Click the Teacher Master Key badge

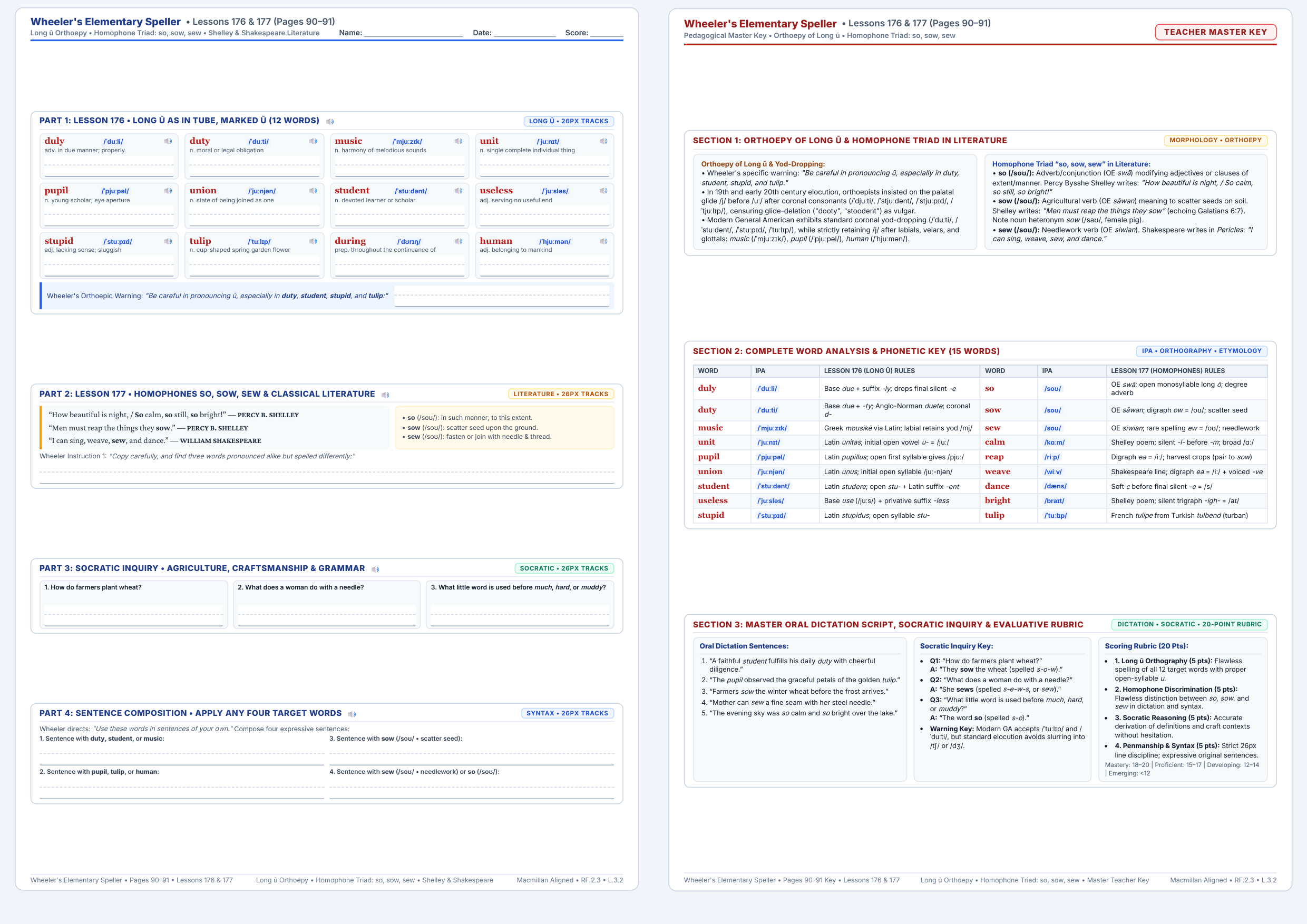[1215, 32]
